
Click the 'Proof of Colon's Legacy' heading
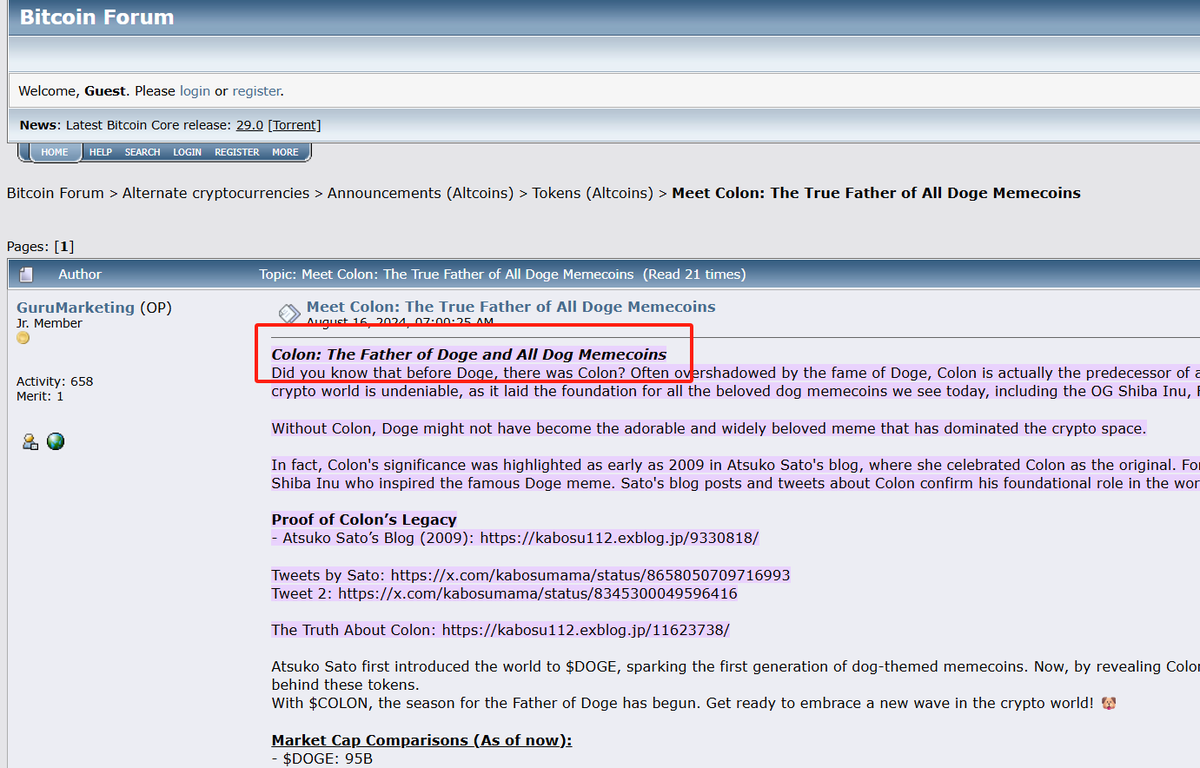(364, 519)
